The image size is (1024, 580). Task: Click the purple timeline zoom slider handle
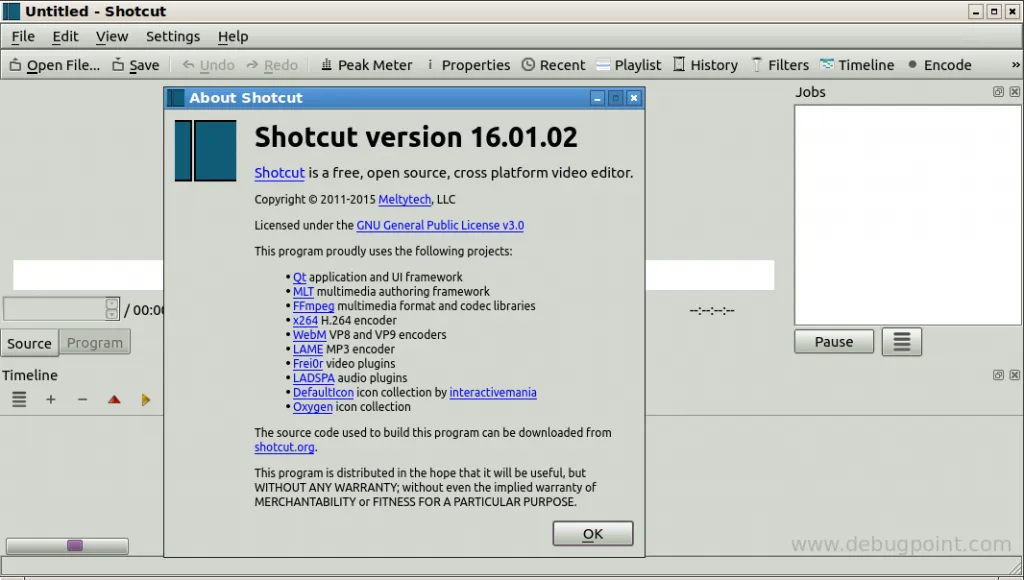coord(75,545)
